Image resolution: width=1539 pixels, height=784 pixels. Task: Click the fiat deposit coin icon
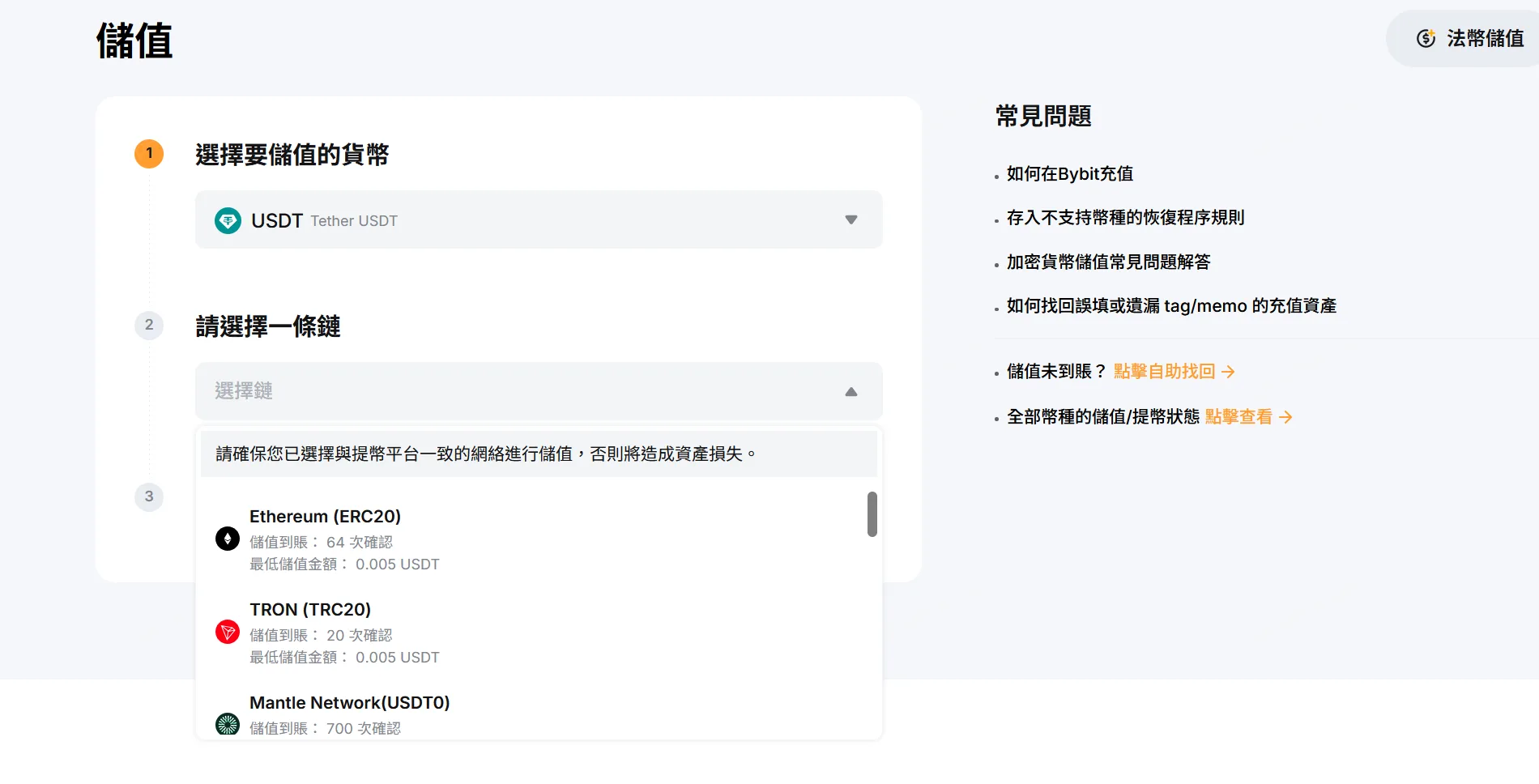point(1426,38)
